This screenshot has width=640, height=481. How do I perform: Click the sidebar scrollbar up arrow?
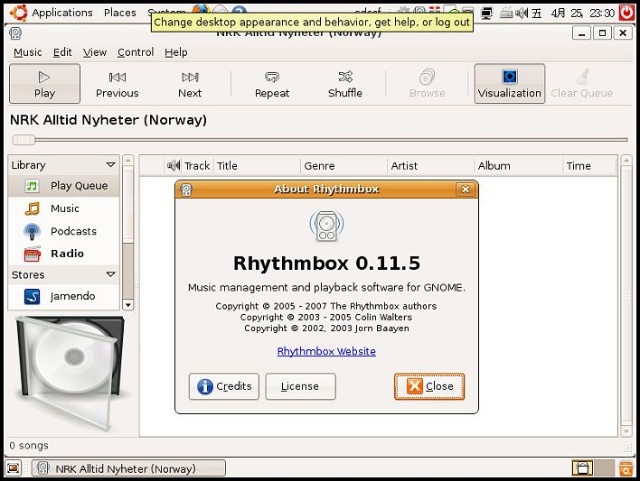[x=128, y=160]
